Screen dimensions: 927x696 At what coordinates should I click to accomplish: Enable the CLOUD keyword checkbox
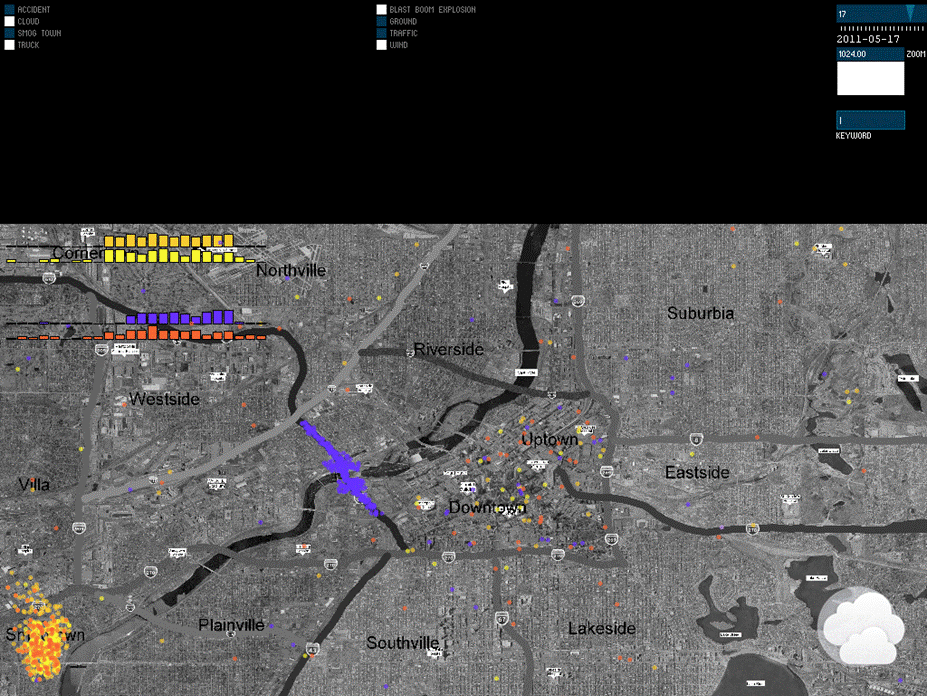[x=10, y=22]
